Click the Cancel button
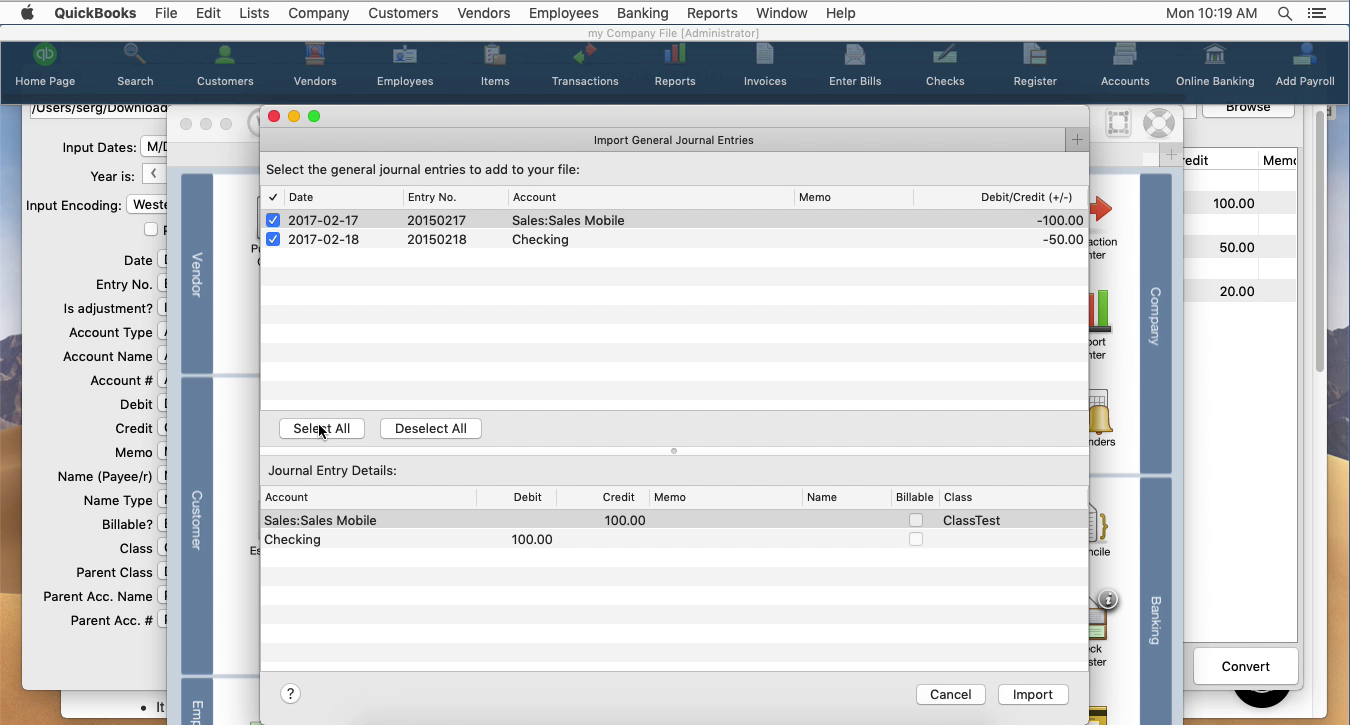This screenshot has height=725, width=1350. point(950,694)
